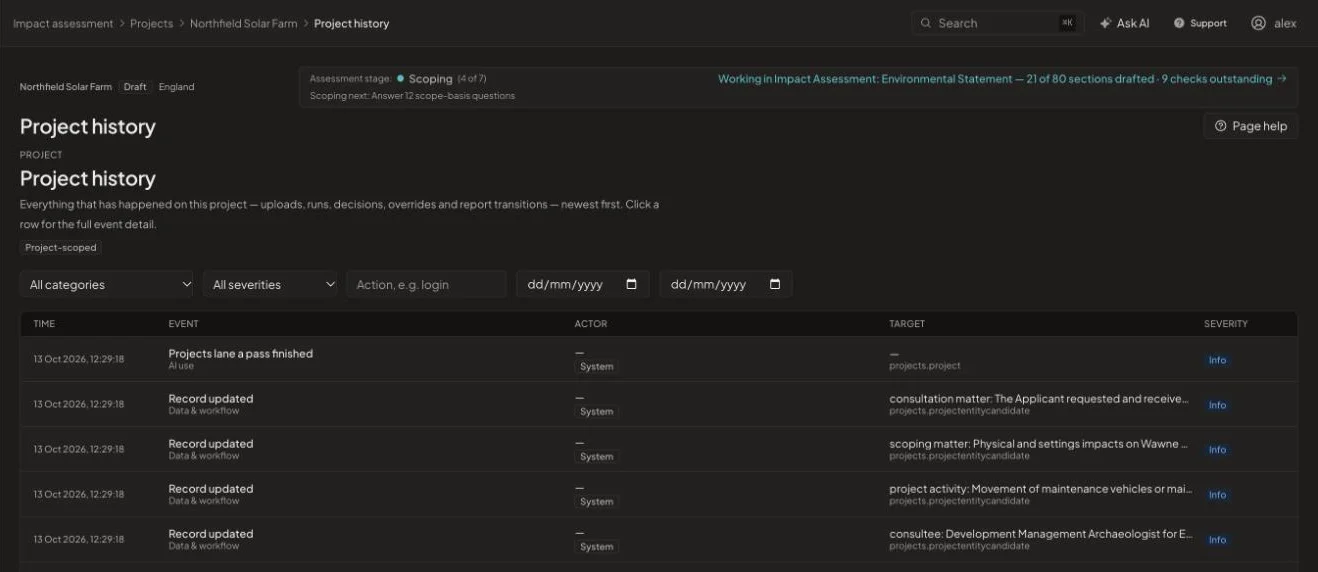Image resolution: width=1318 pixels, height=572 pixels.
Task: Focus the Search field
Action: coord(997,23)
